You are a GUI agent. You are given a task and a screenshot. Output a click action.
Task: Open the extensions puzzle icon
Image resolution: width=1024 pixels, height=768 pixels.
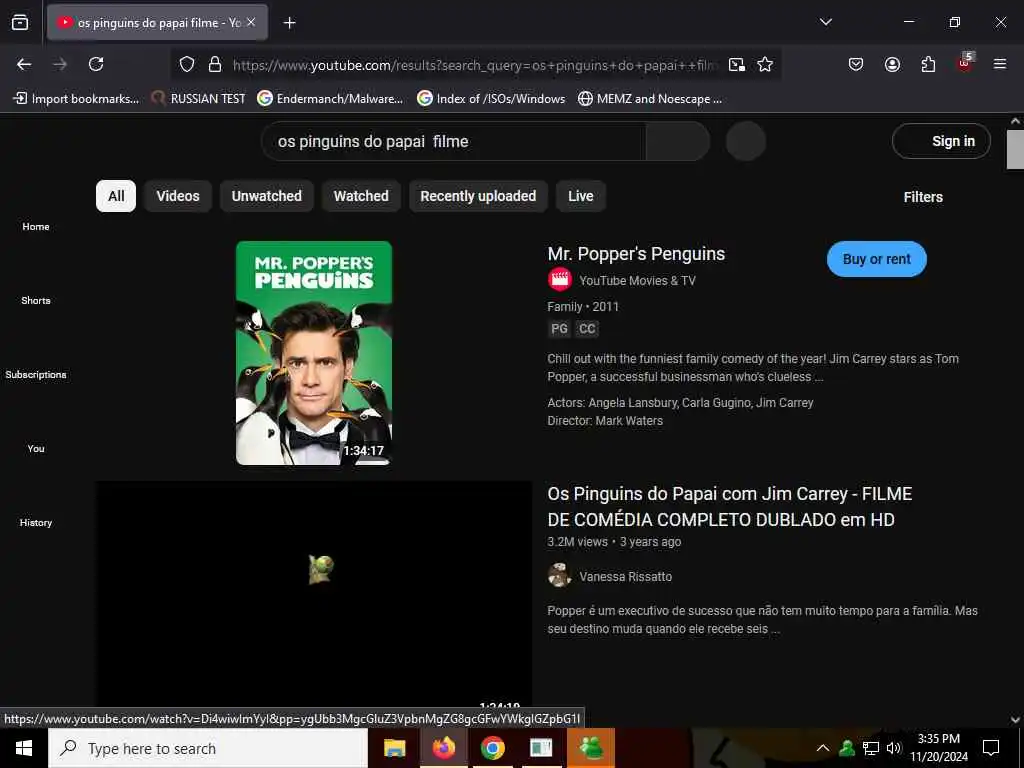pyautogui.click(x=928, y=64)
